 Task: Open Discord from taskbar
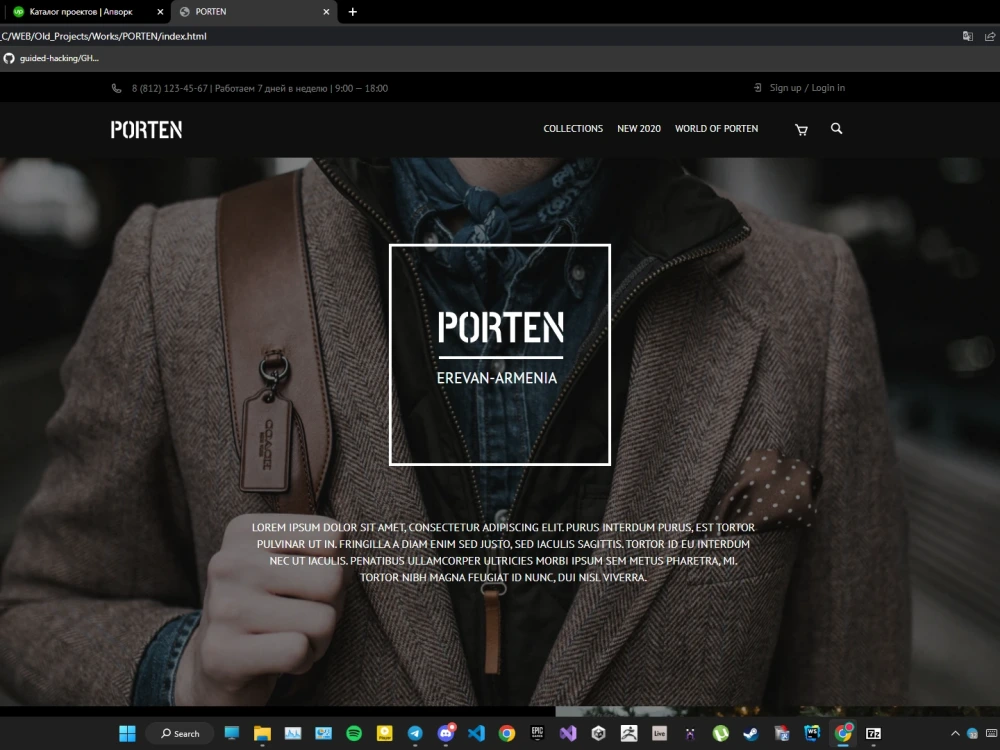tap(446, 733)
